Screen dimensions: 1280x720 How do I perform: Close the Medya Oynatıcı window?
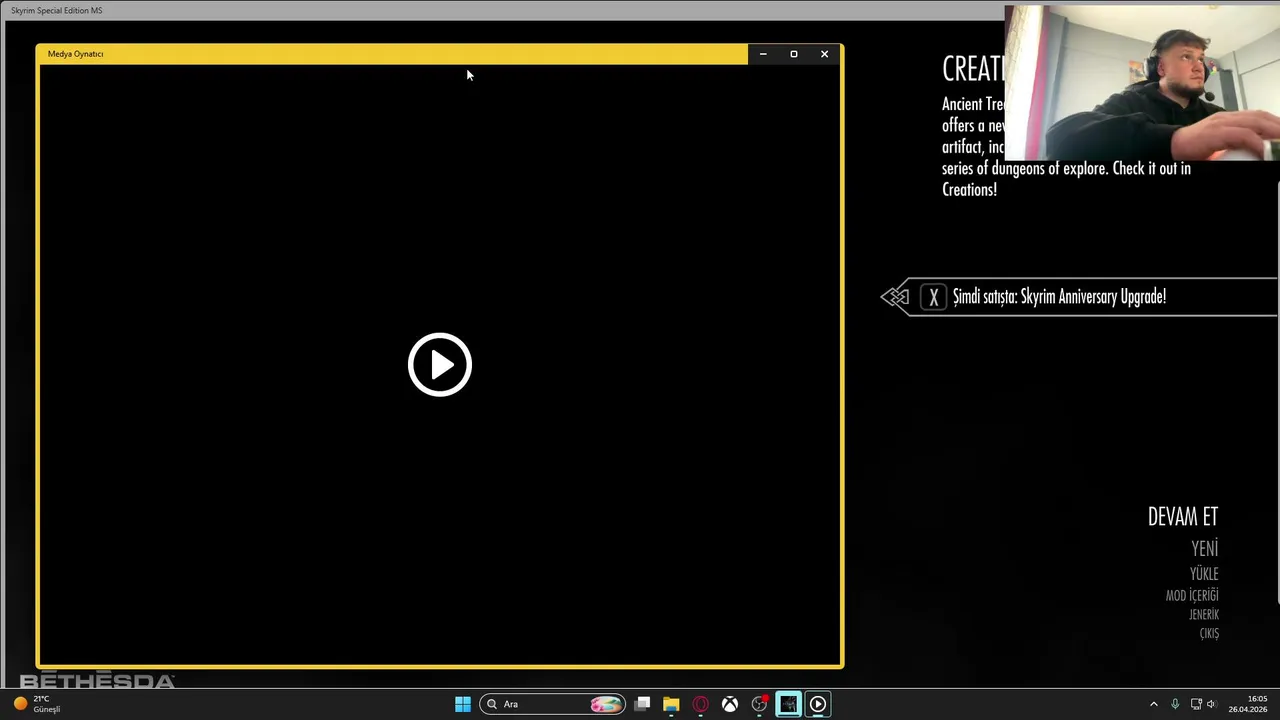(824, 54)
